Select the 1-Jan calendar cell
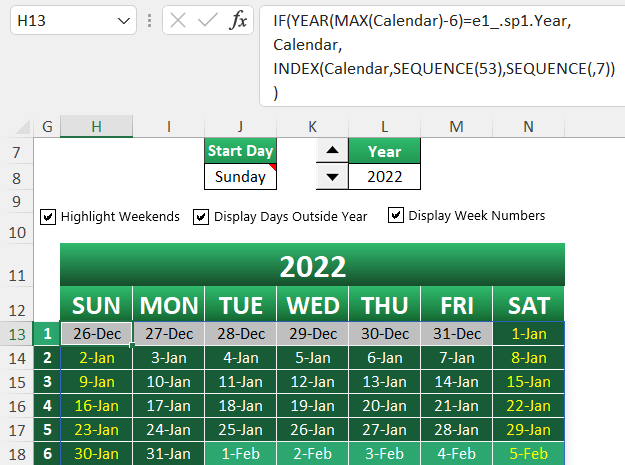Screen dimensions: 625x465 (x=529, y=334)
